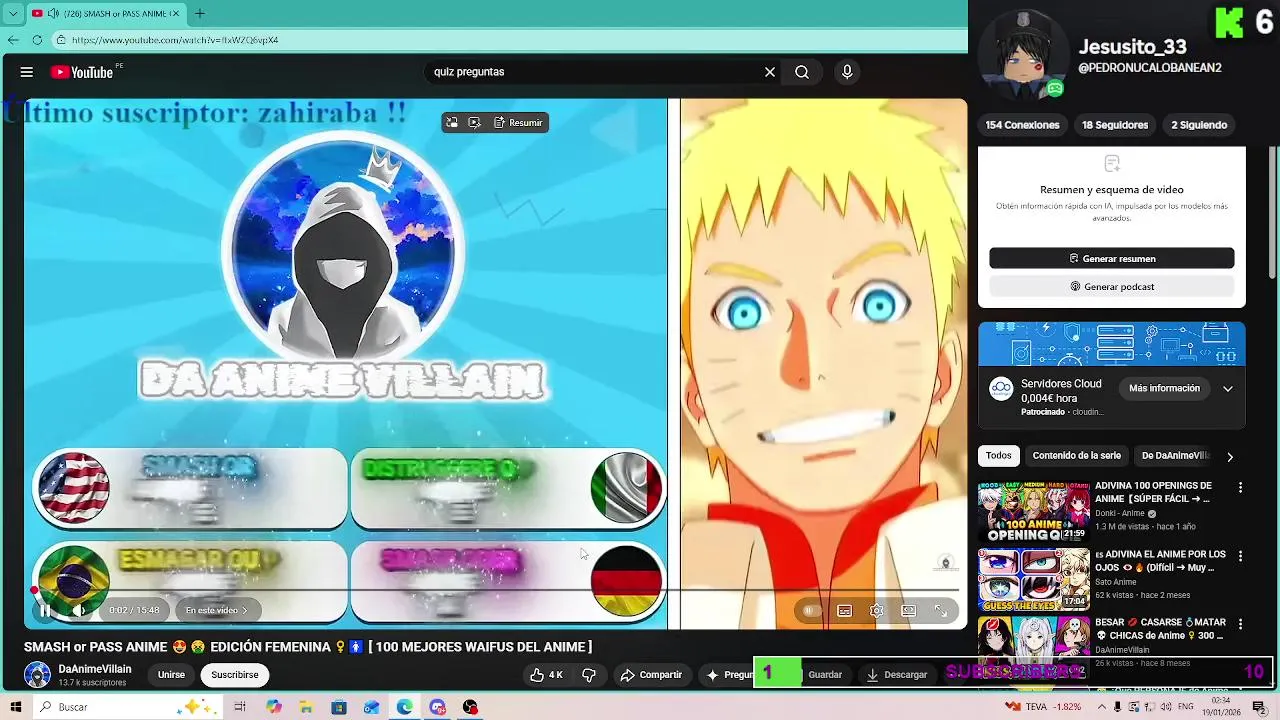Toggle the autoplay switch in player
Screen dimensions: 1280x720
click(x=810, y=610)
